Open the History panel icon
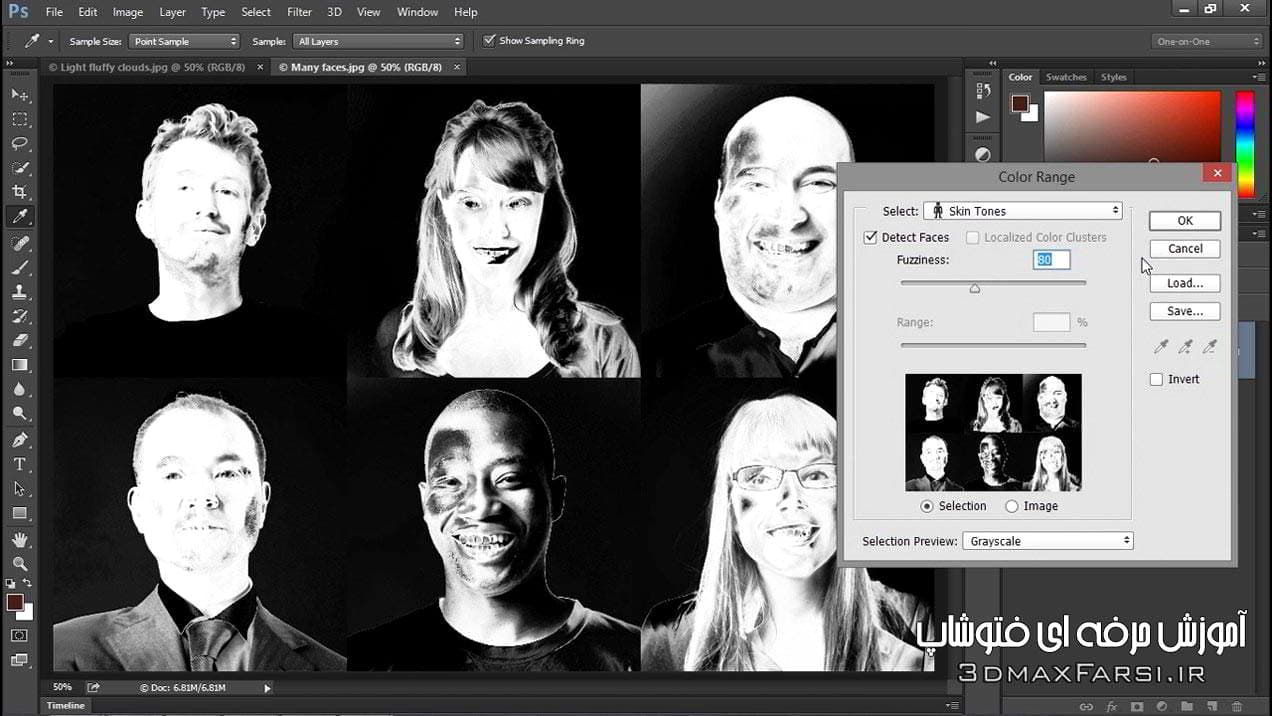 point(982,91)
